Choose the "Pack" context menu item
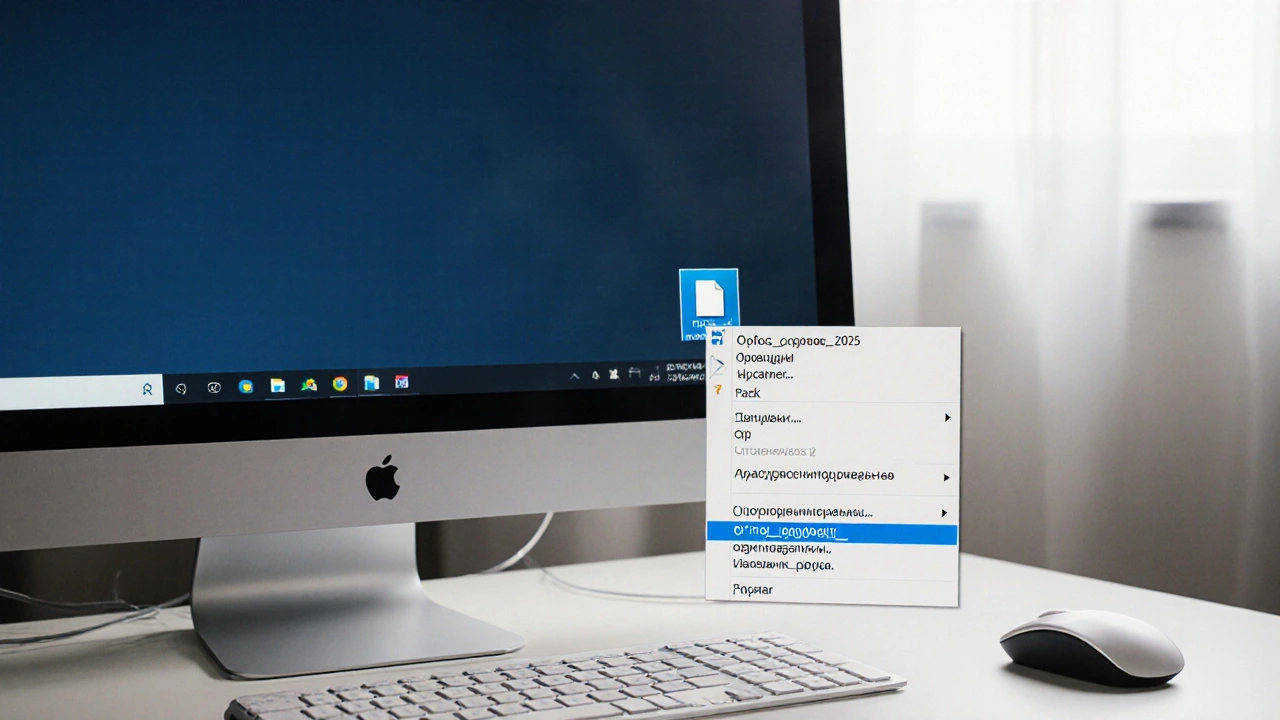 point(748,393)
